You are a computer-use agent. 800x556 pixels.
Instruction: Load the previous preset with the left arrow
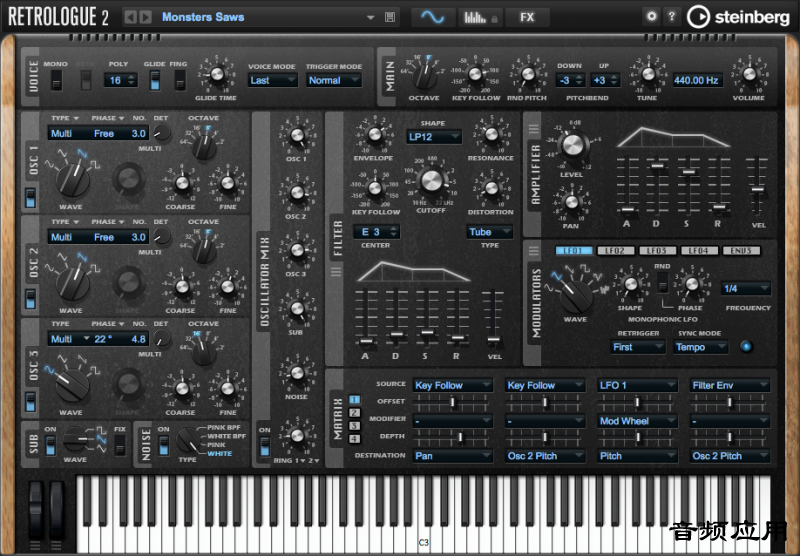pyautogui.click(x=131, y=17)
